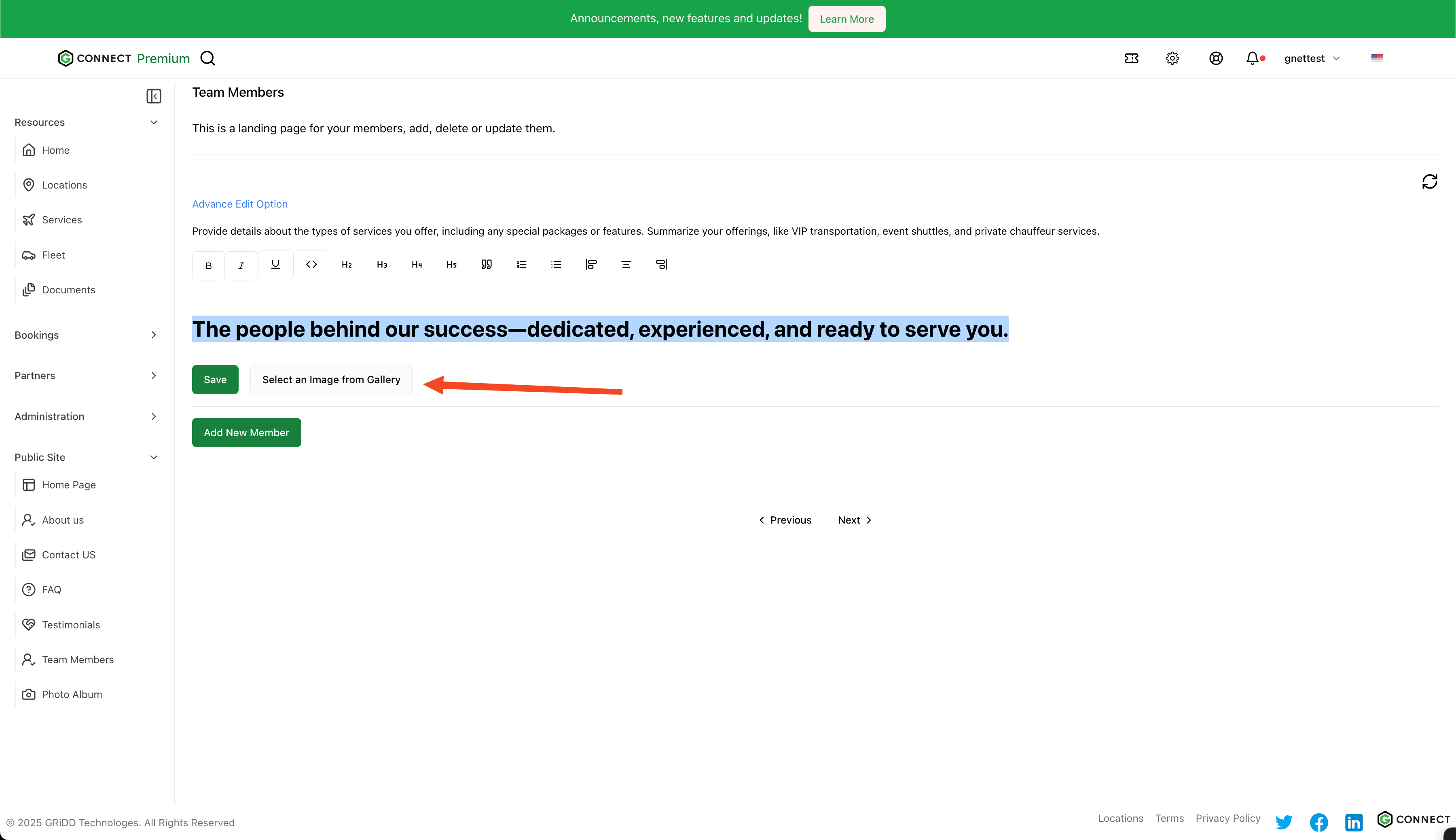Open the Advance Edit Option link
The width and height of the screenshot is (1456, 840).
239,204
